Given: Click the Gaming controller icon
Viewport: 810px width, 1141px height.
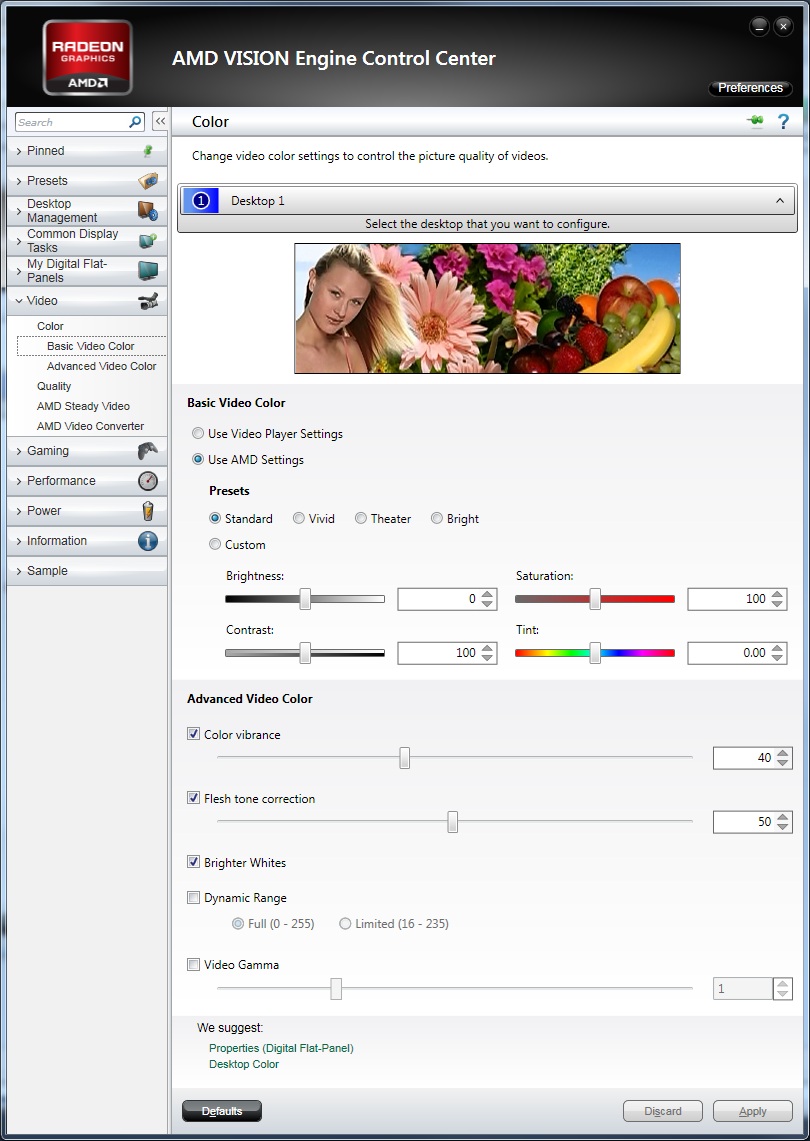Looking at the screenshot, I should click(147, 451).
